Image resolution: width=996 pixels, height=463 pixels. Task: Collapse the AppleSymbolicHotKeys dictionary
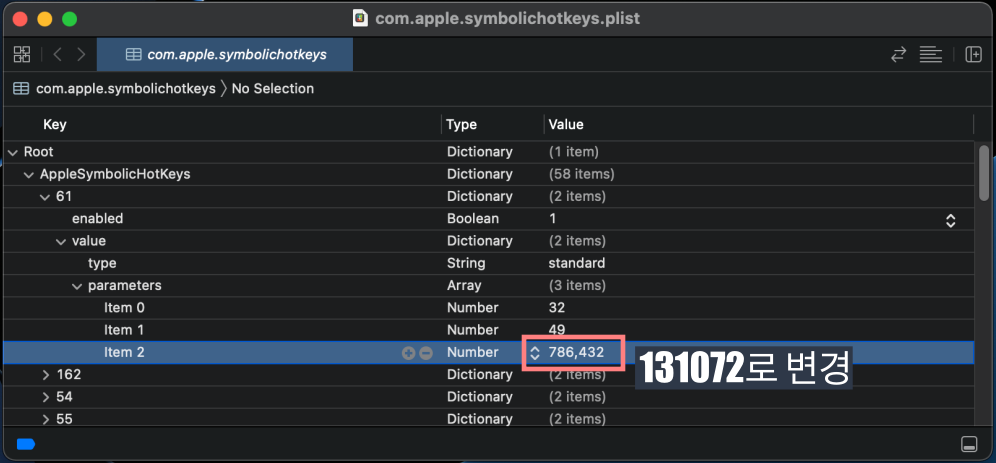(x=28, y=175)
